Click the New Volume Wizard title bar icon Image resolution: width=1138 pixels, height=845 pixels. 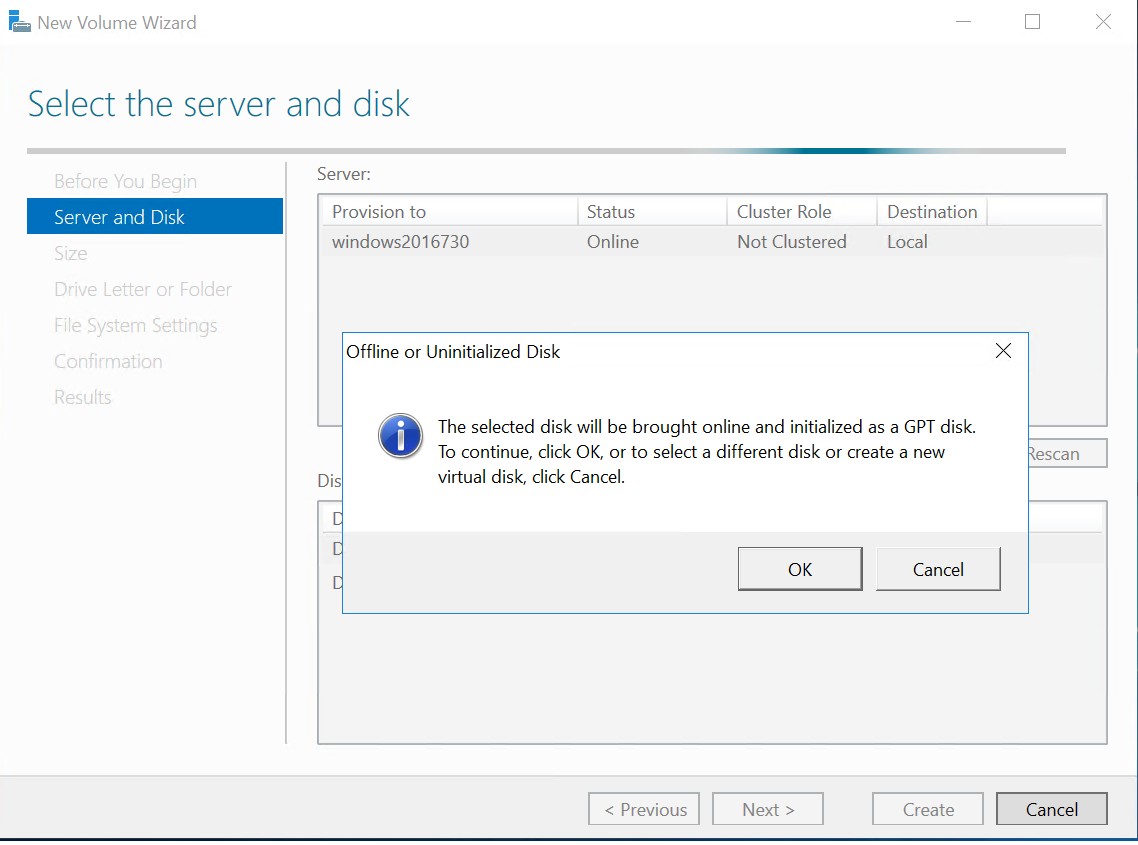(x=20, y=22)
